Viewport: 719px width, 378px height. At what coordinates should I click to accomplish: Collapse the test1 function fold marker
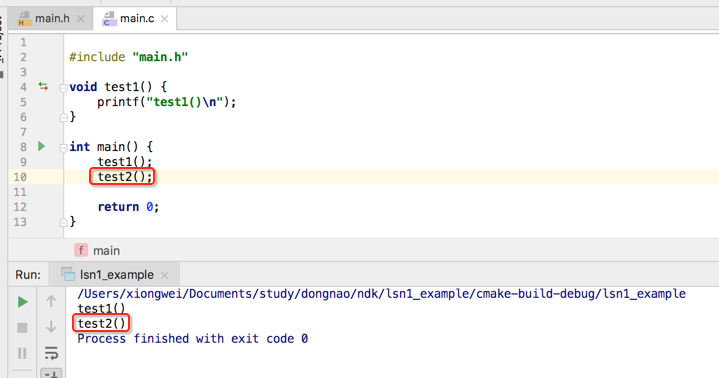click(64, 87)
